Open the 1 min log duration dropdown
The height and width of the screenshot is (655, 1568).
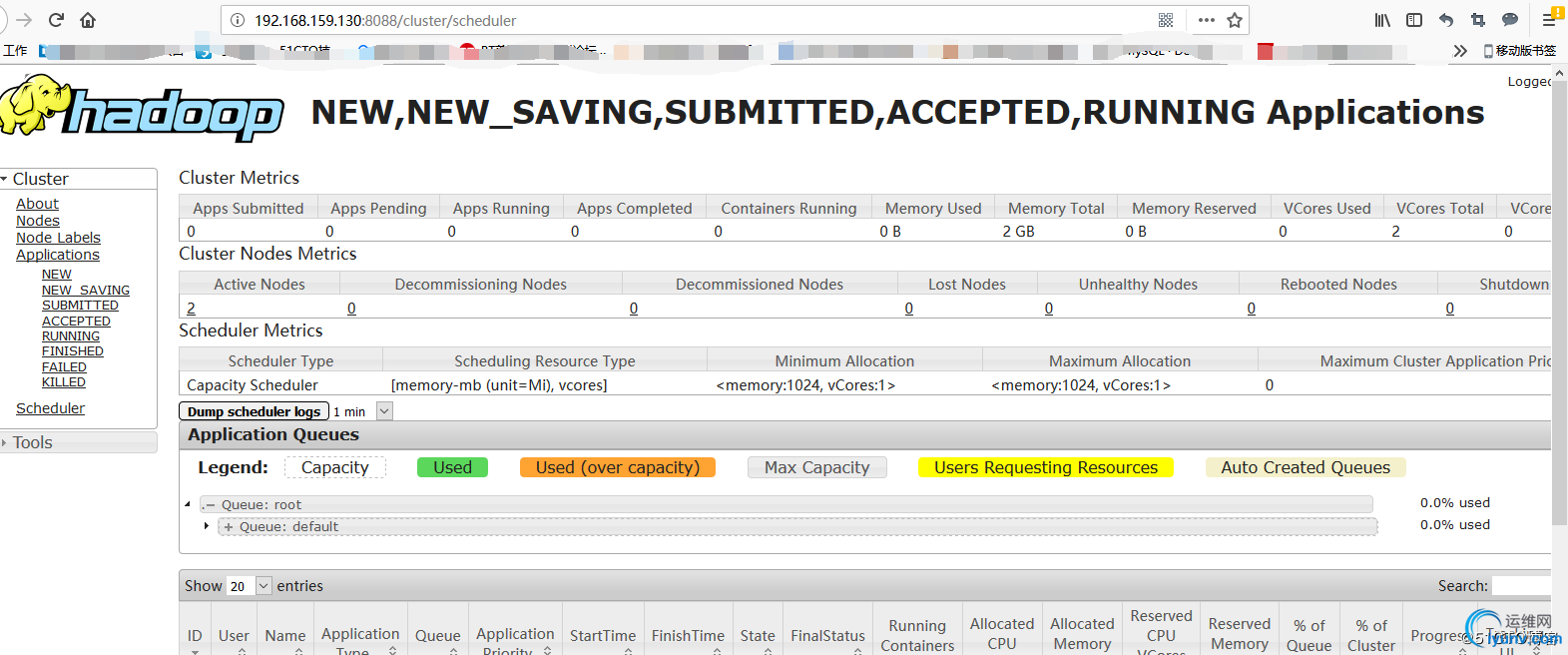pos(363,411)
